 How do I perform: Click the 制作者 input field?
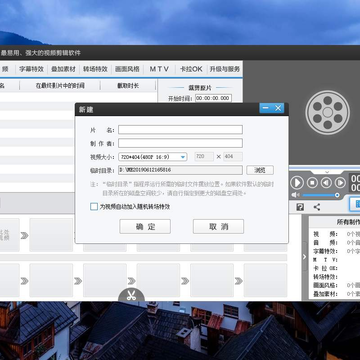point(180,143)
